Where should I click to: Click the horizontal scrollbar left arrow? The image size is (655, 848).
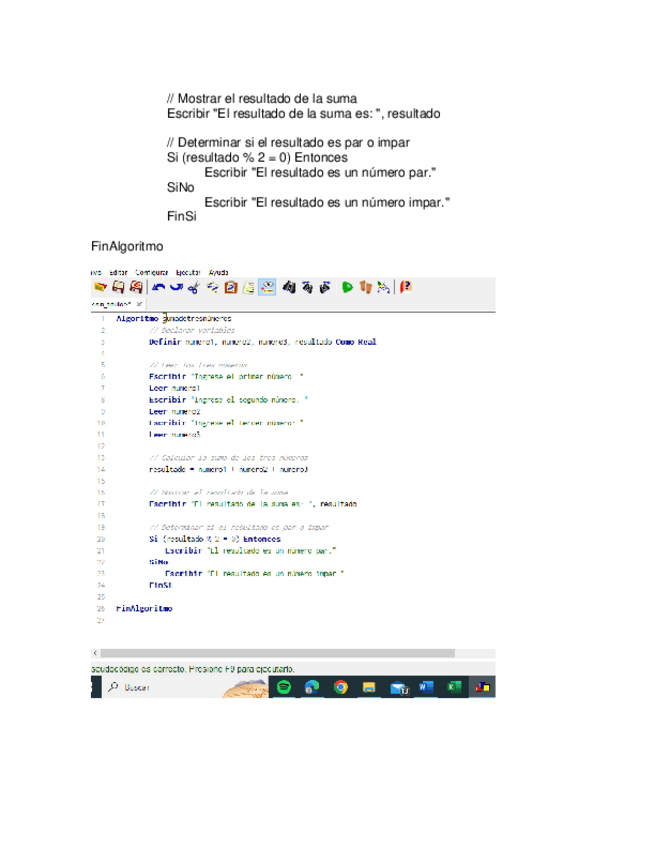tap(95, 653)
